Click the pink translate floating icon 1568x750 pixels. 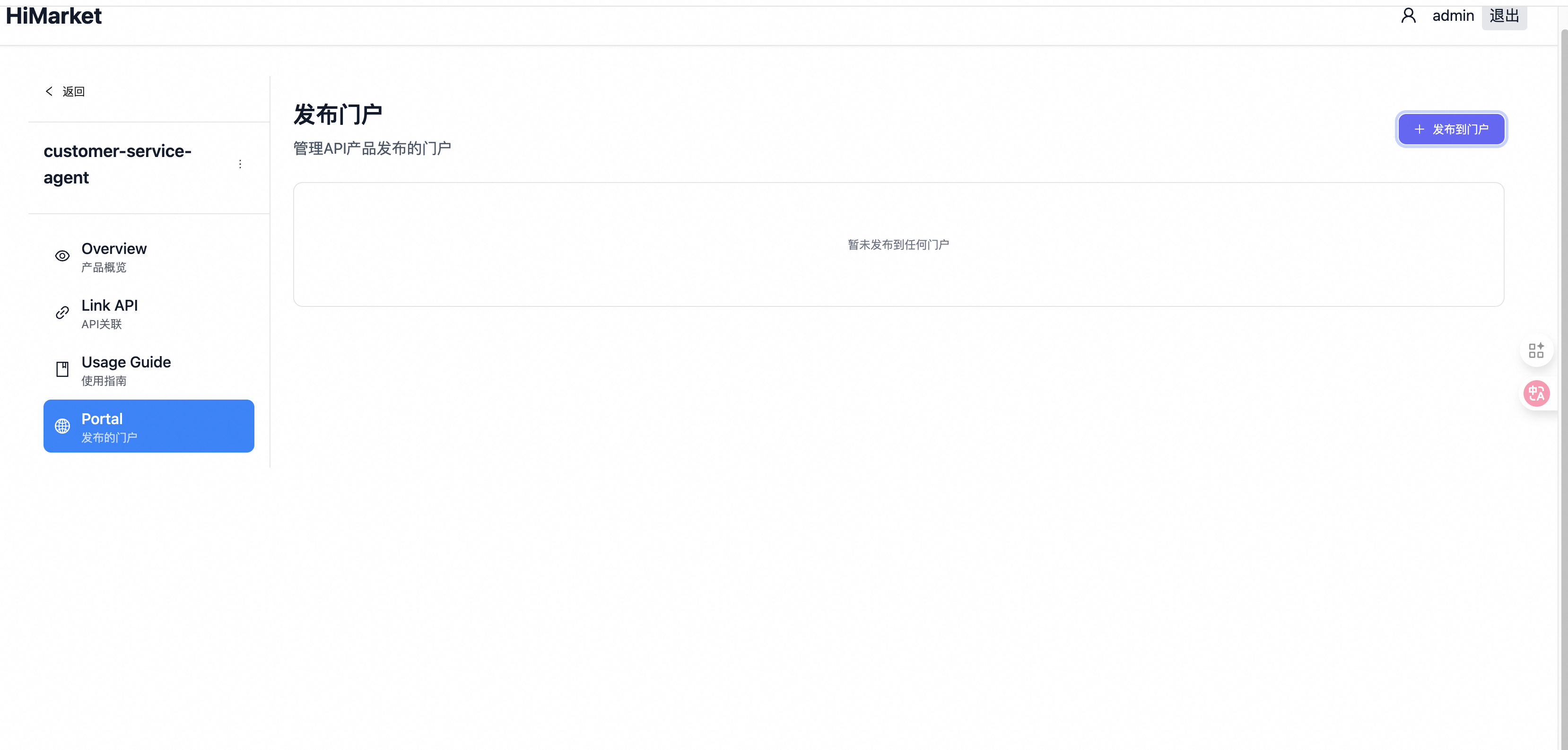pos(1536,393)
